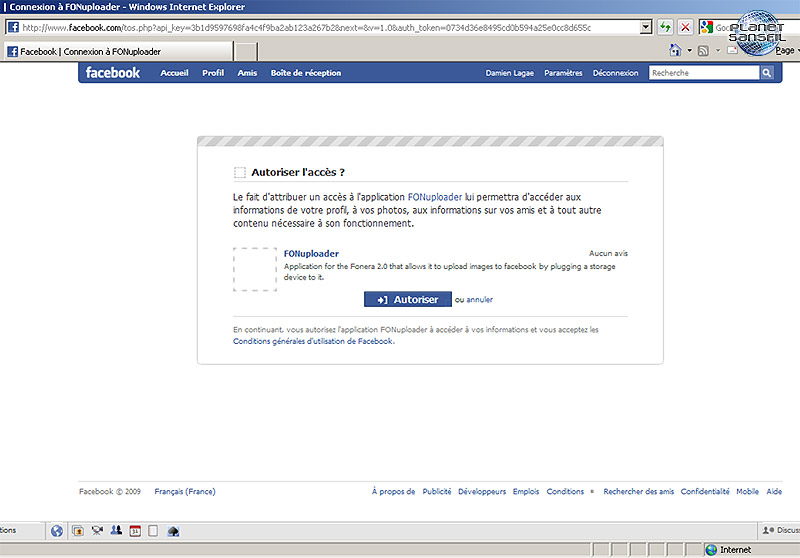Click the Internet zone label in status bar
Image resolution: width=800 pixels, height=558 pixels.
tap(735, 550)
